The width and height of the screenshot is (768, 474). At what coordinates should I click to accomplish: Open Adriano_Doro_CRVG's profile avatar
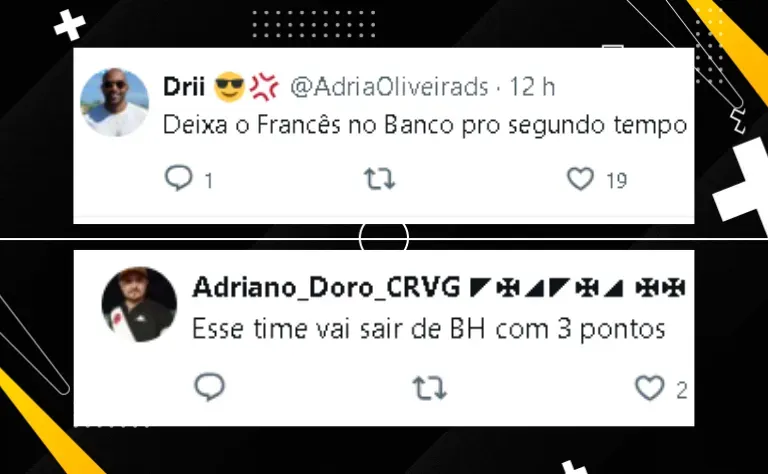point(139,304)
